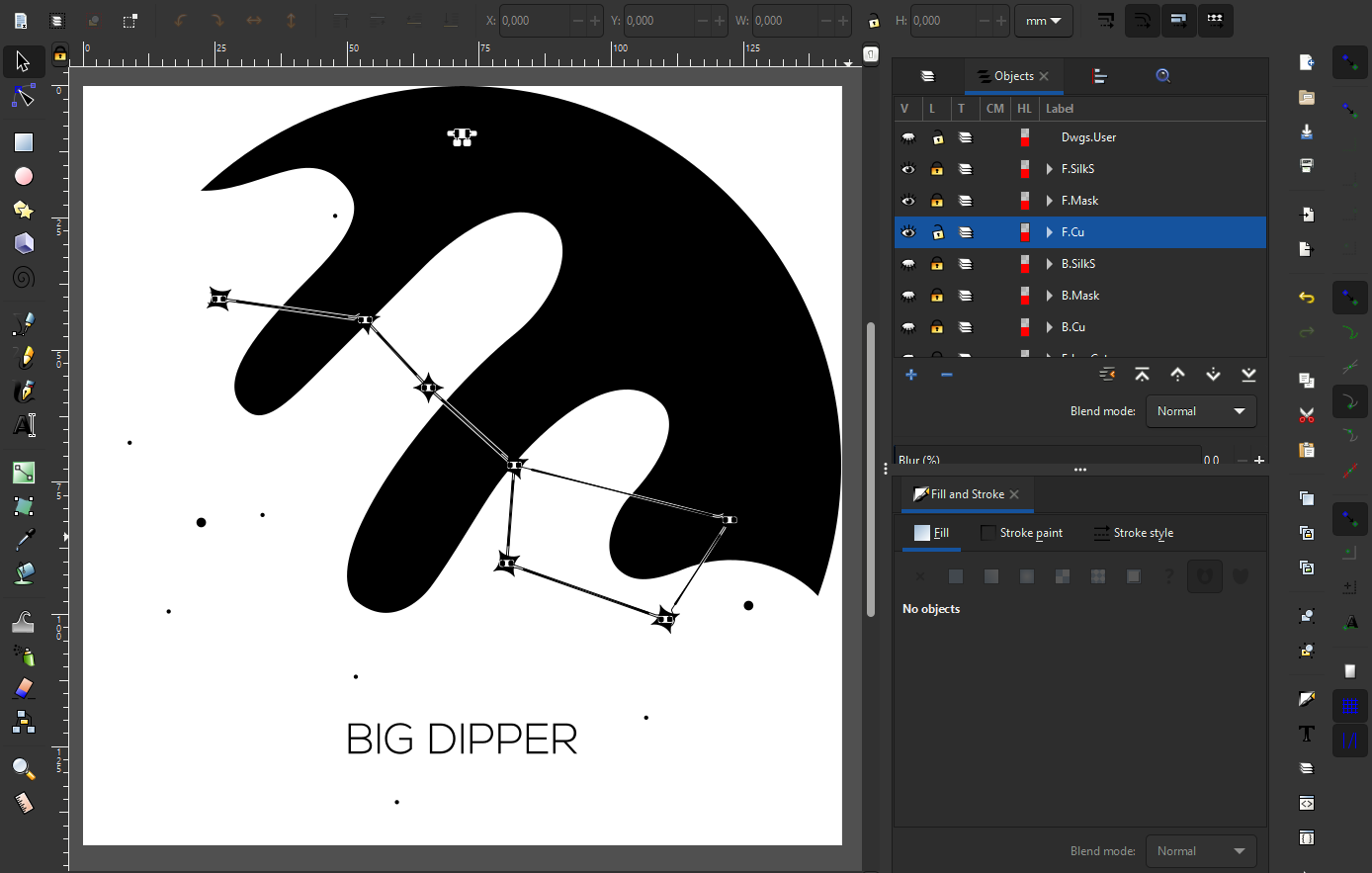Open the units dropdown showing mm
The height and width of the screenshot is (873, 1372).
pos(1043,21)
